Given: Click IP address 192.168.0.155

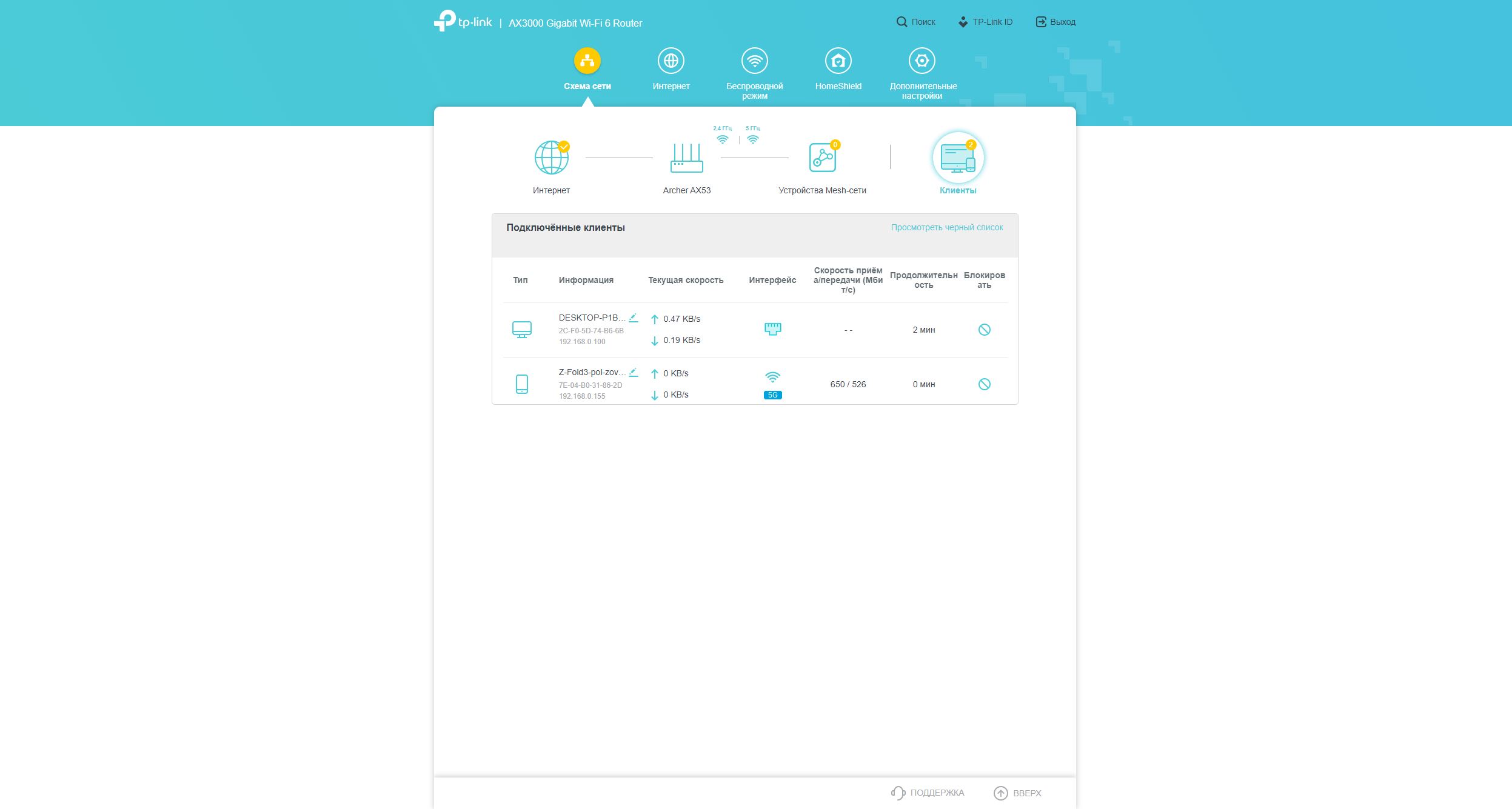Looking at the screenshot, I should pos(582,396).
